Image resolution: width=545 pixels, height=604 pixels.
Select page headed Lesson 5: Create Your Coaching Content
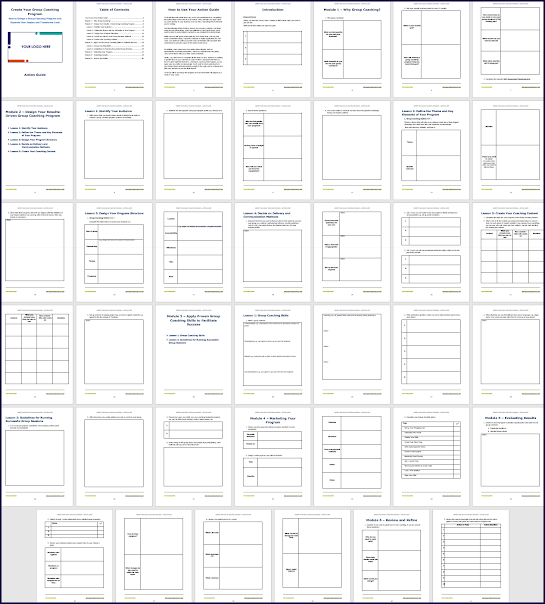[508, 252]
